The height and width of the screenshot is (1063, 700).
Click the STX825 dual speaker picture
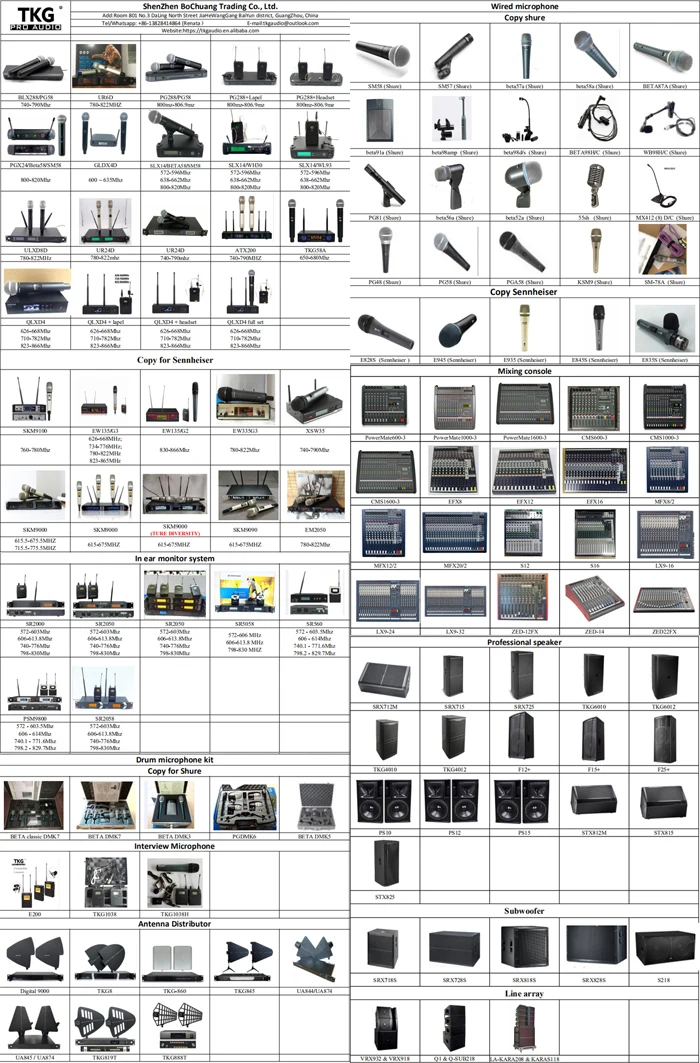click(385, 862)
